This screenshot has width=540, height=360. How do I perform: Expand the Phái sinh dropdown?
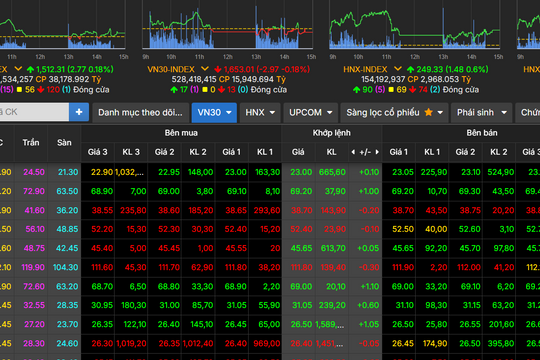[482, 112]
